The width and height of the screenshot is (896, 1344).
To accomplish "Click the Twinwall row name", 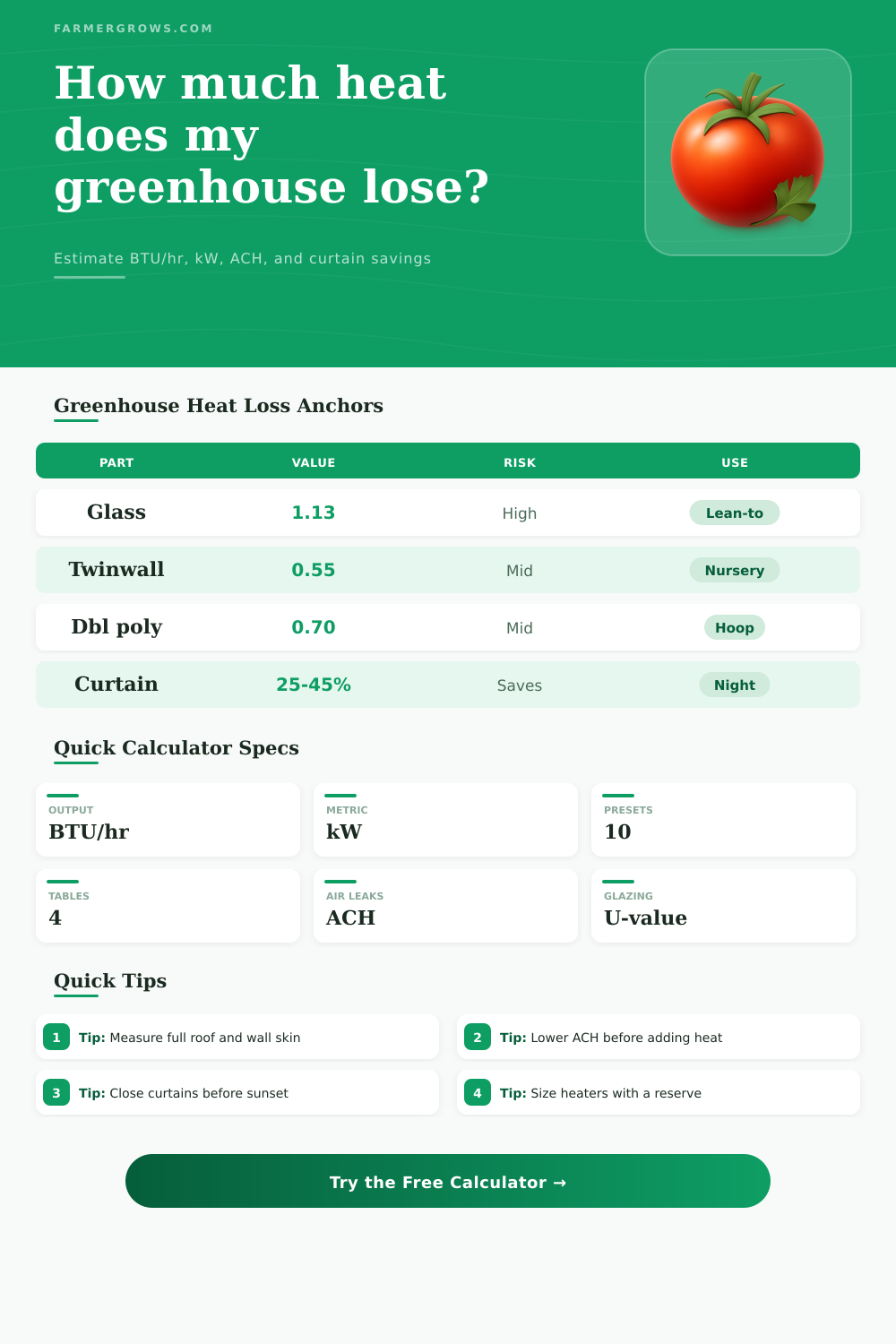I will [x=116, y=569].
